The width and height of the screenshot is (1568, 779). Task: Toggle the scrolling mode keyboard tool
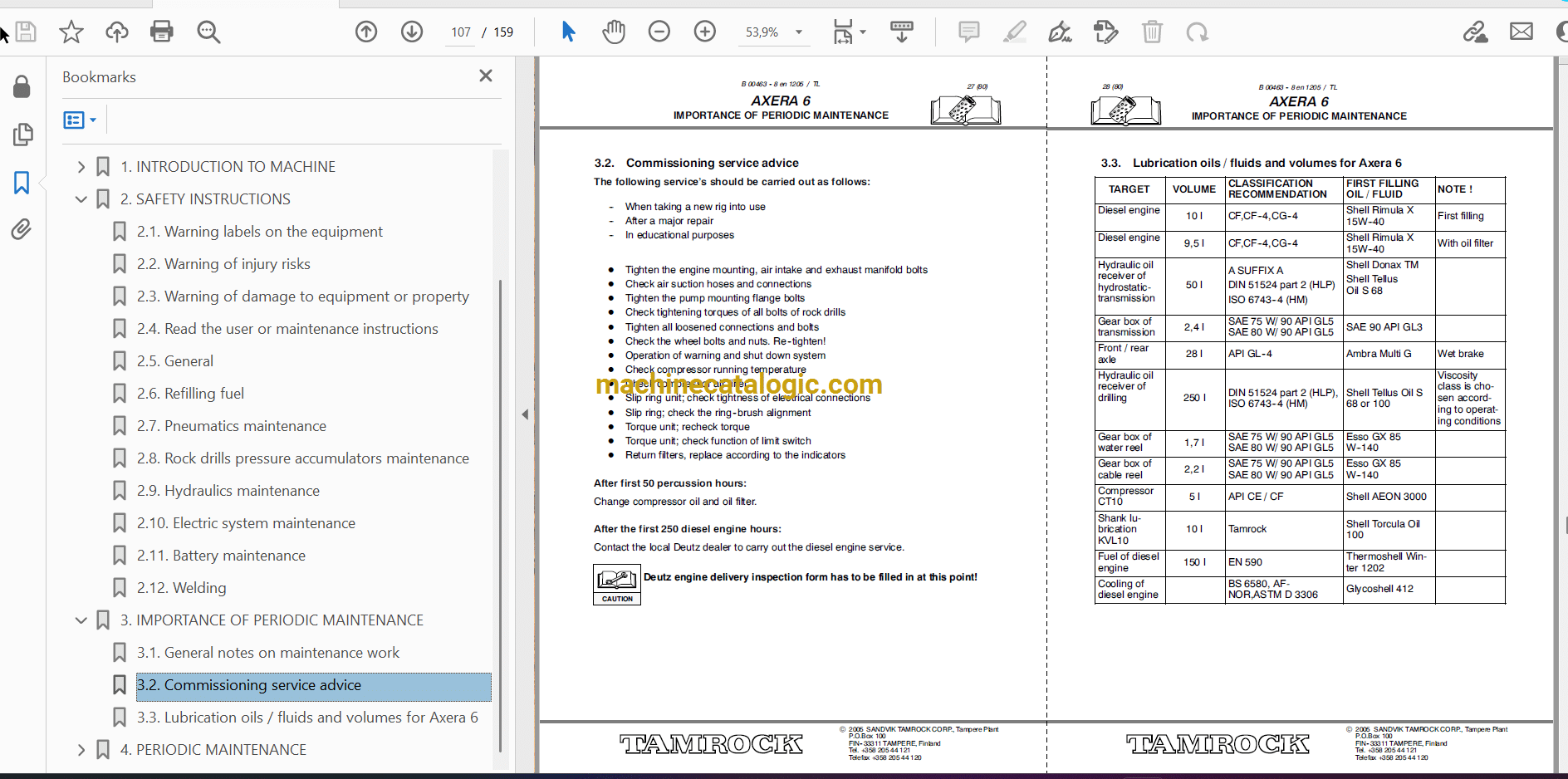(902, 32)
